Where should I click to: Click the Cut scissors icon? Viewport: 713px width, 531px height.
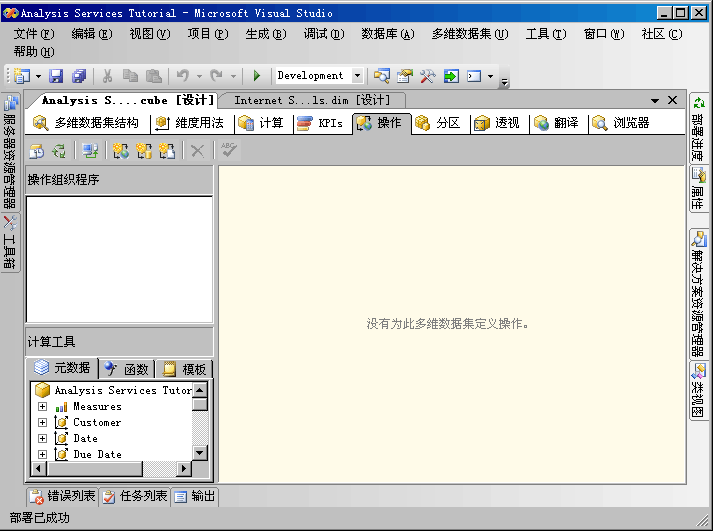pyautogui.click(x=107, y=75)
